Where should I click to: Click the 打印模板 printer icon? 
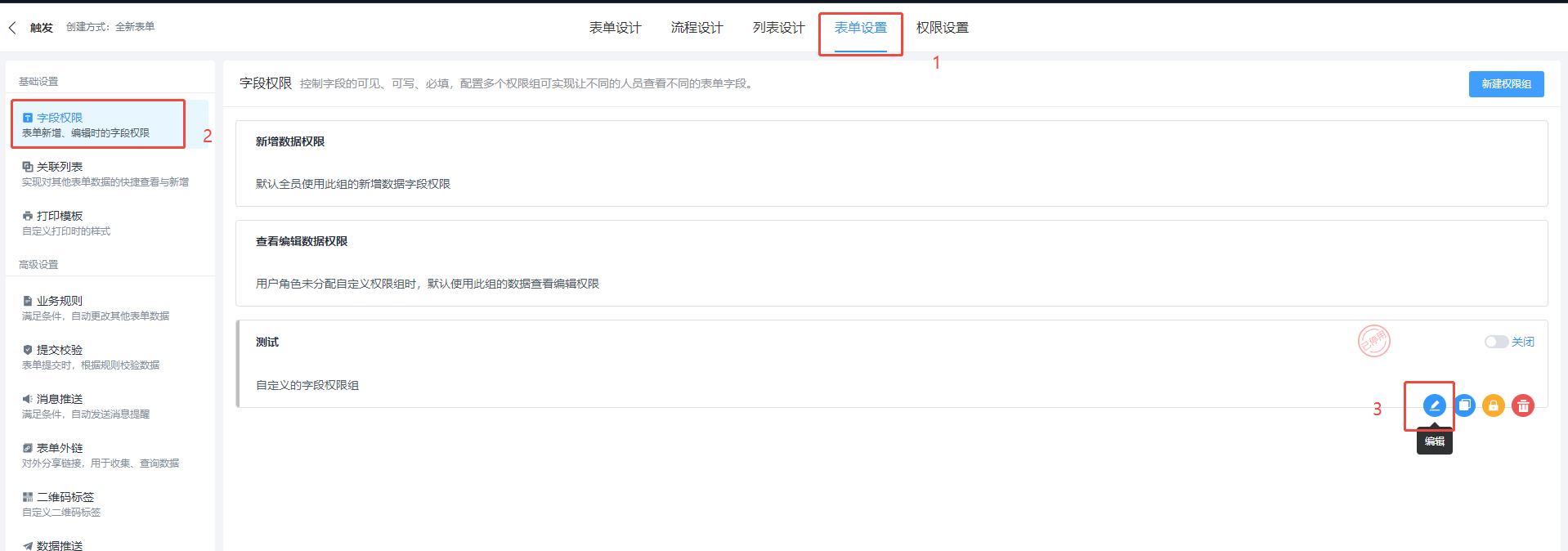[28, 216]
